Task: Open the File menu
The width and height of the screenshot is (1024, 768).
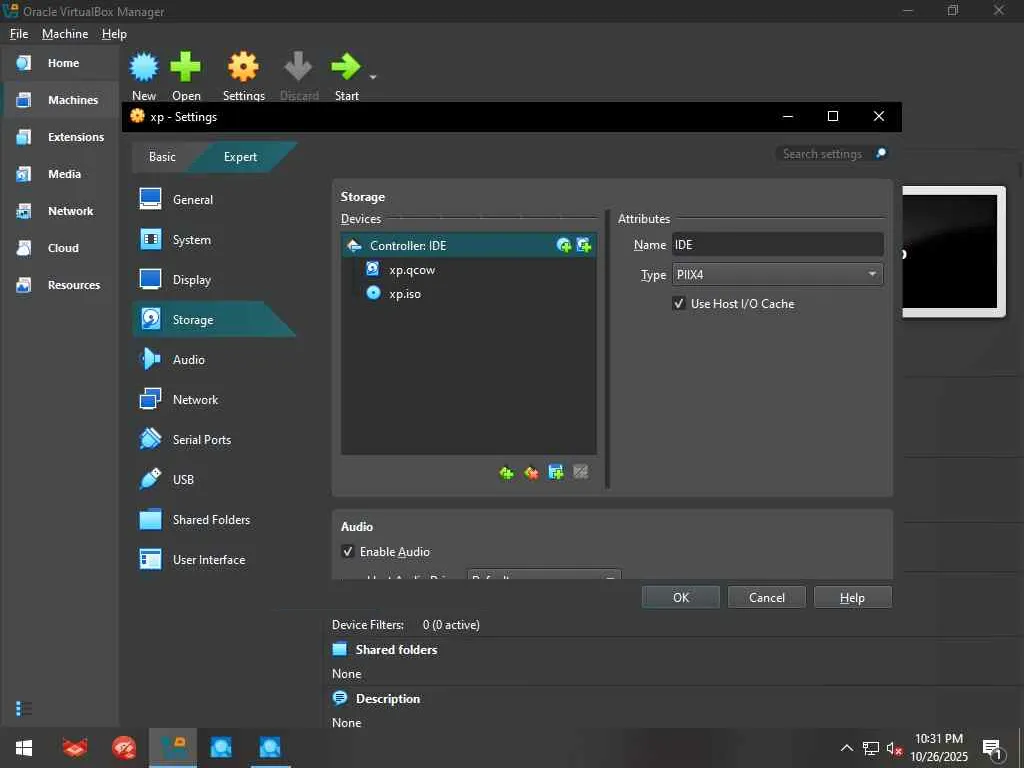Action: click(19, 34)
